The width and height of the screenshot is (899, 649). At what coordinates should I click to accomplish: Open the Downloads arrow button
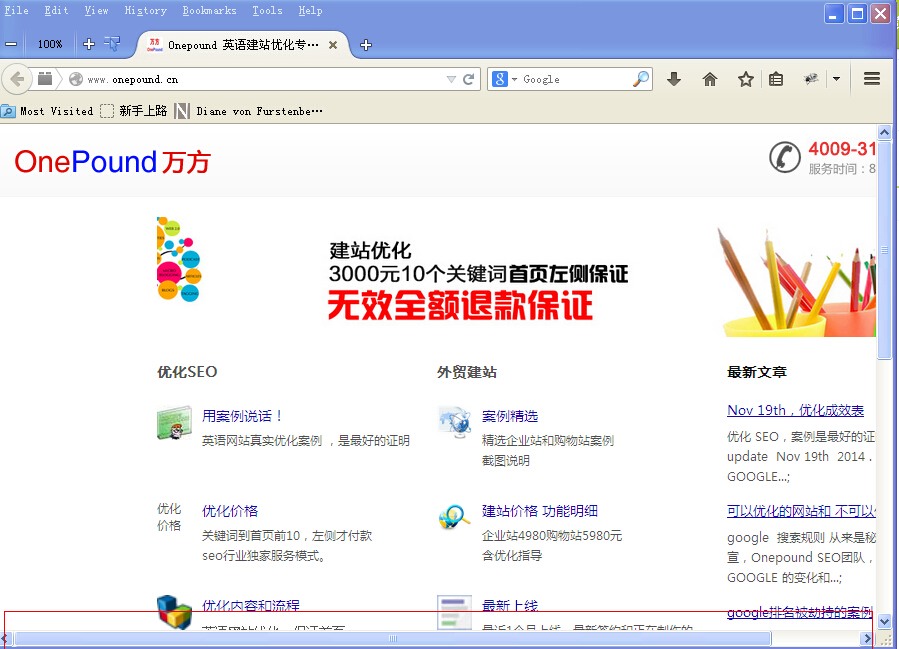pyautogui.click(x=674, y=79)
